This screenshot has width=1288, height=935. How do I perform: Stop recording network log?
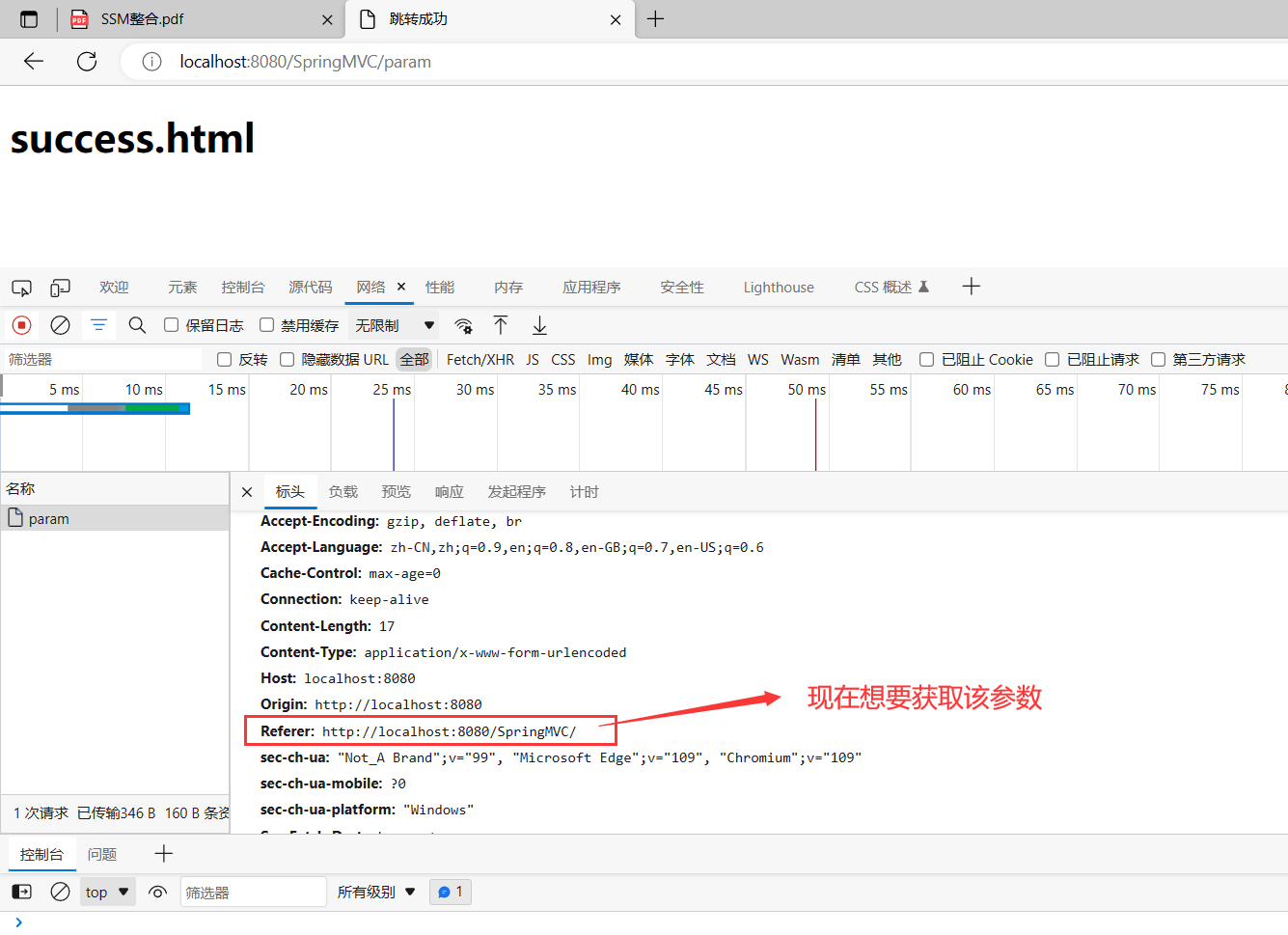21,325
